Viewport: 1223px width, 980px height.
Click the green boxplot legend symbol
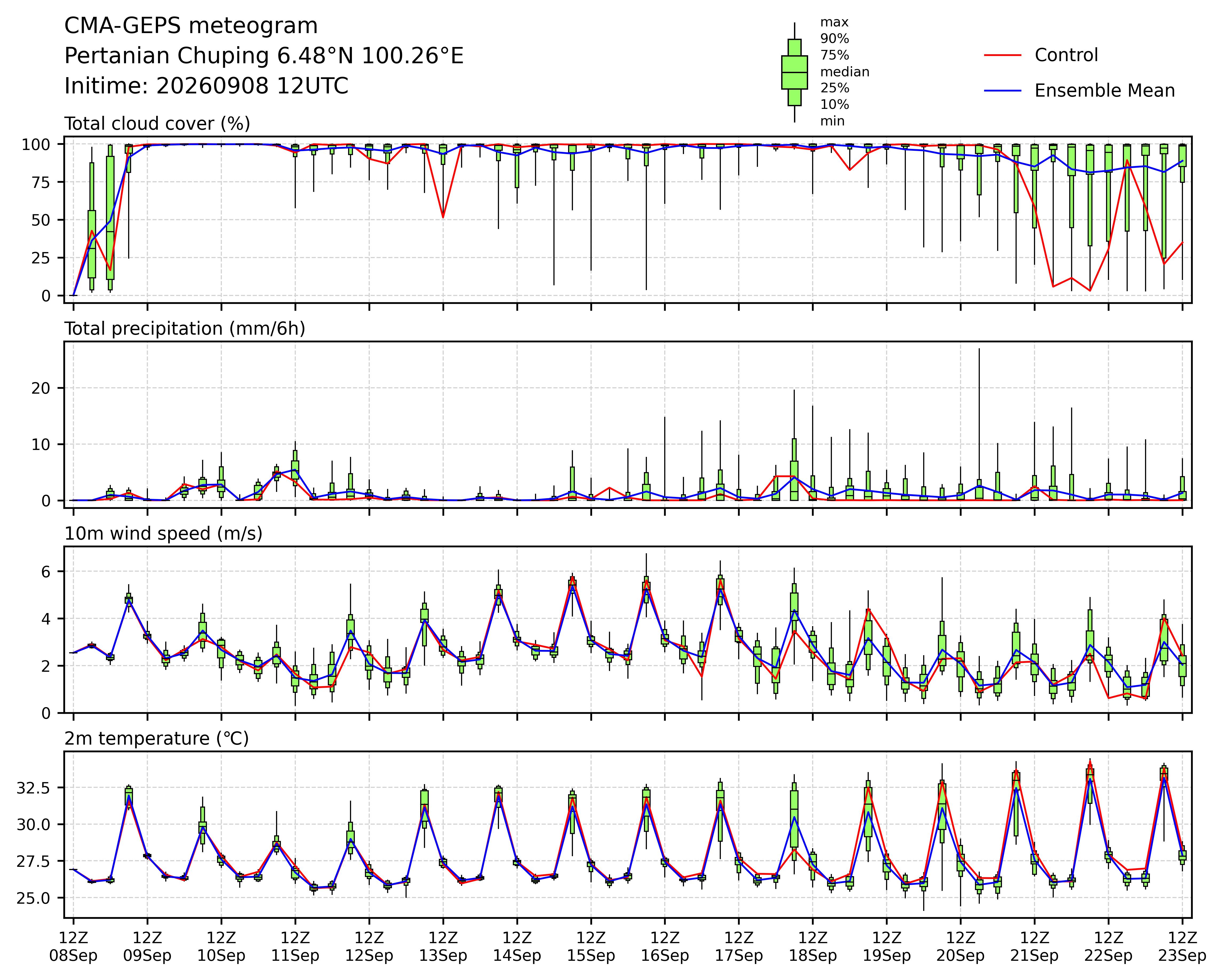[794, 72]
